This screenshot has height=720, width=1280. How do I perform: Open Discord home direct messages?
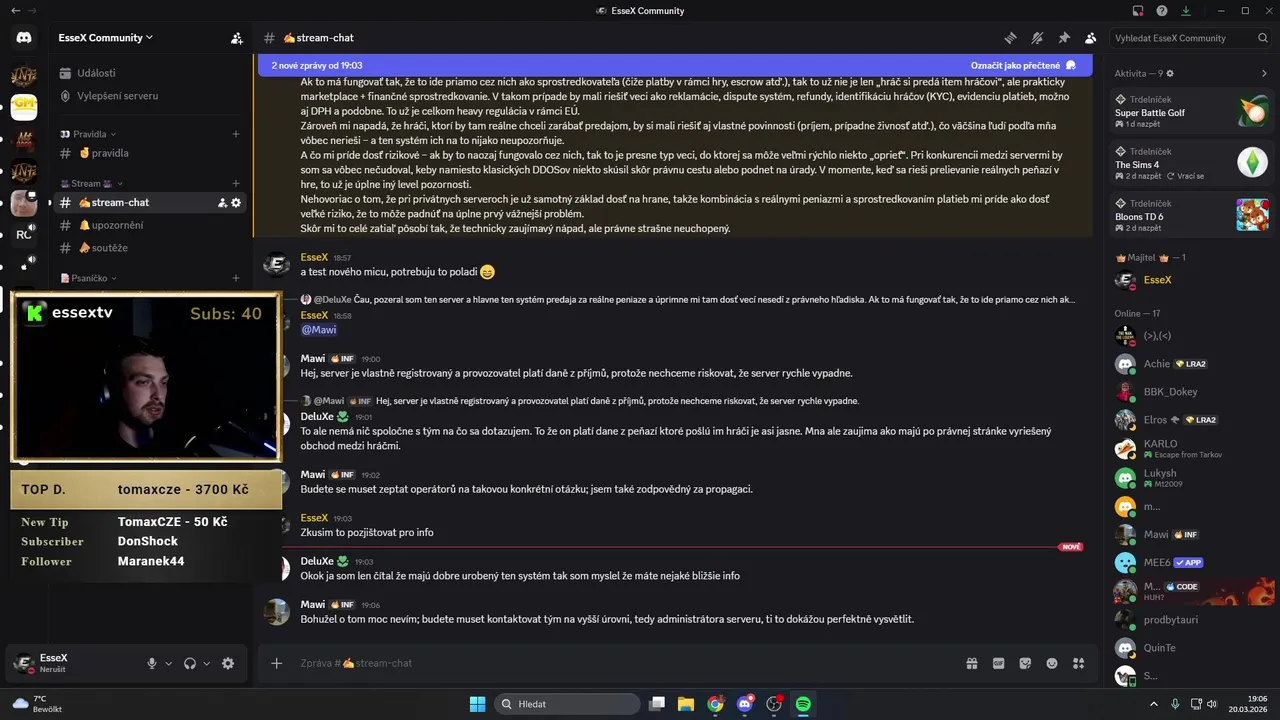tap(24, 38)
